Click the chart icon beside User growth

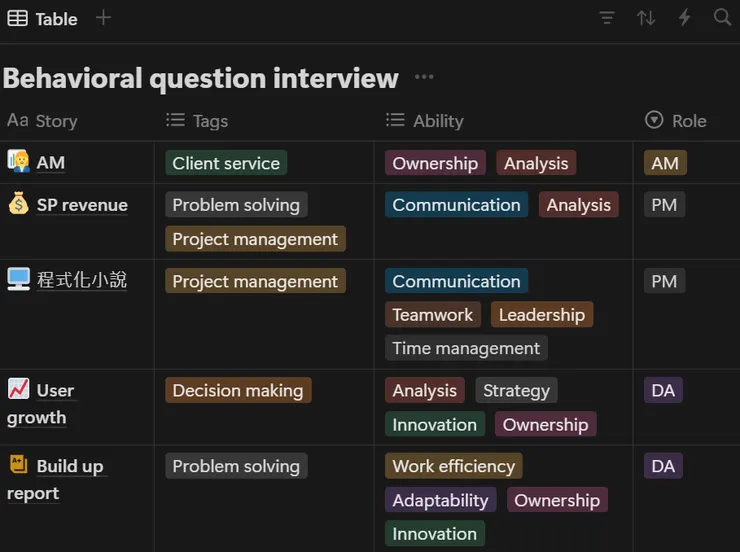(x=18, y=389)
